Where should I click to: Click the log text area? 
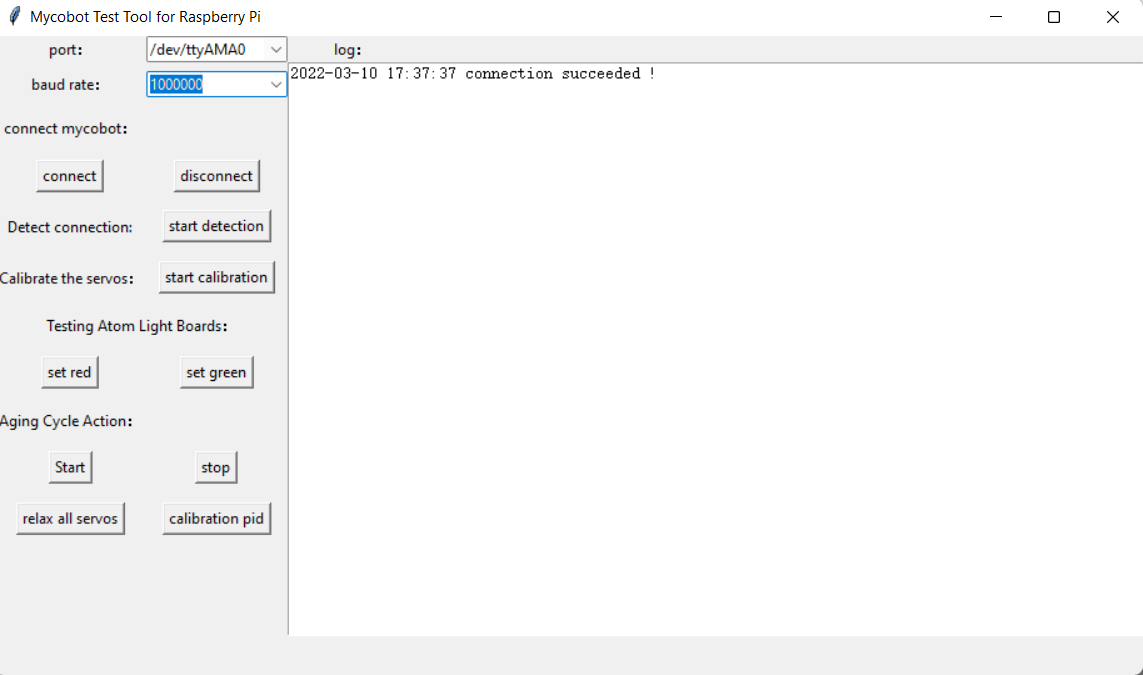pyautogui.click(x=716, y=350)
